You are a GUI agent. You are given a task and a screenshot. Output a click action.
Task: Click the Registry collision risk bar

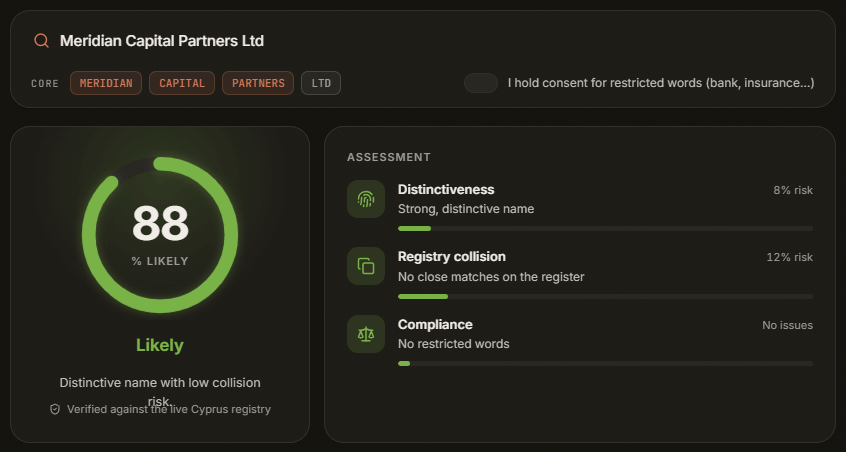point(605,297)
